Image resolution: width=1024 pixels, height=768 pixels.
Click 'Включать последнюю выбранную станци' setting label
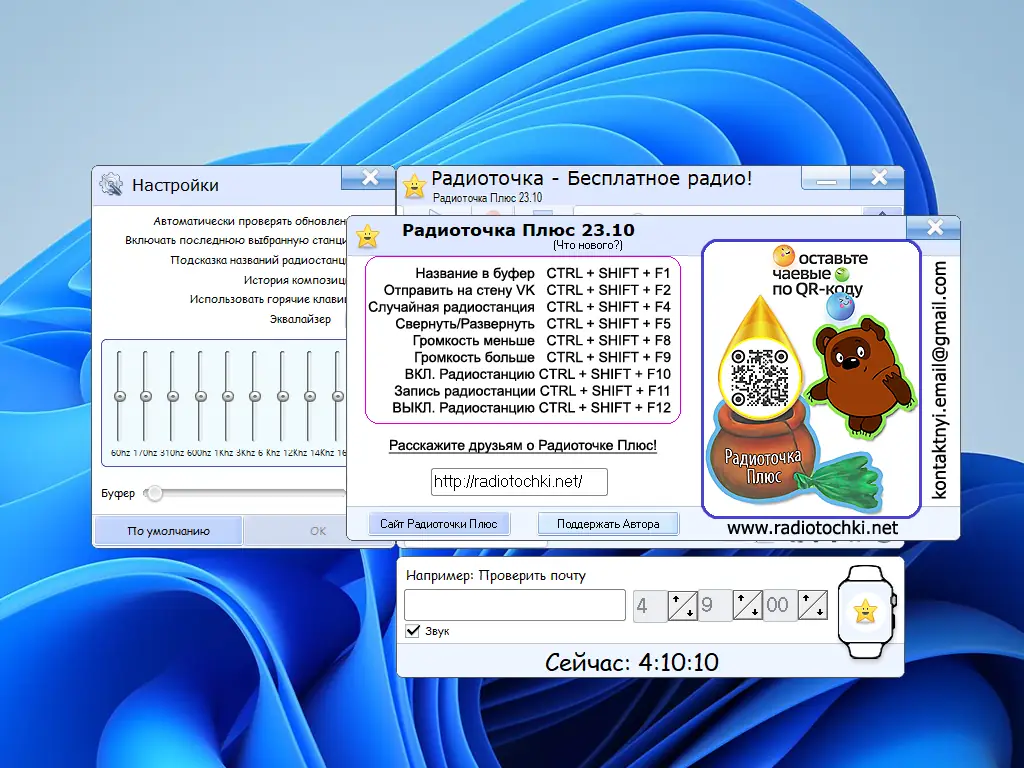(236, 240)
